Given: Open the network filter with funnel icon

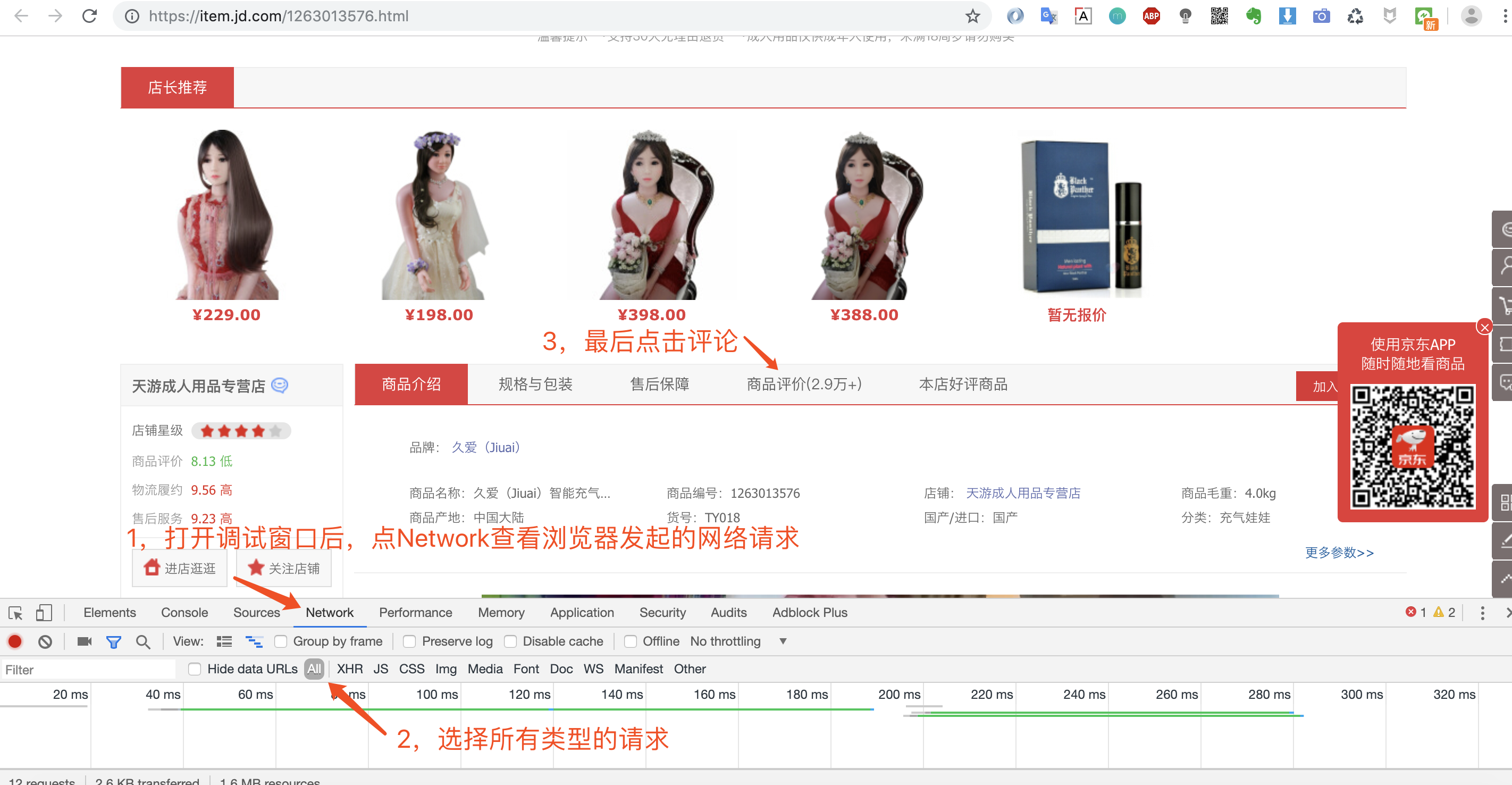Looking at the screenshot, I should [114, 641].
